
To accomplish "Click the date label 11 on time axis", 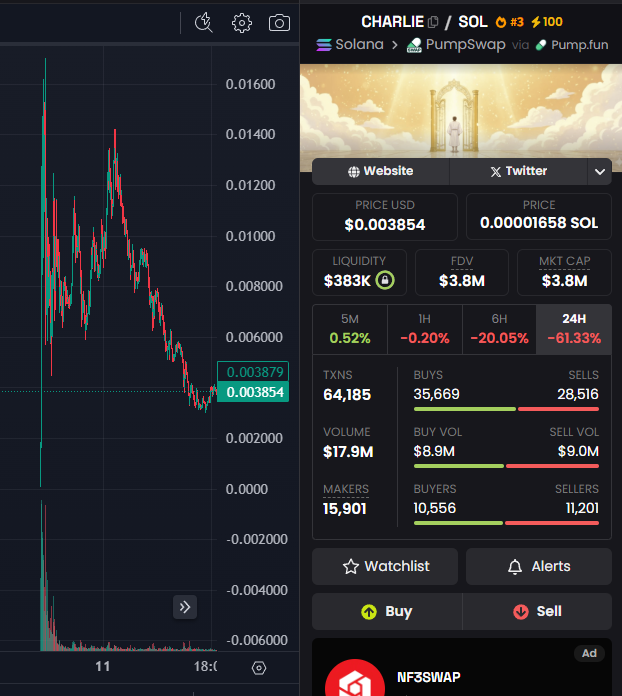I will point(103,667).
